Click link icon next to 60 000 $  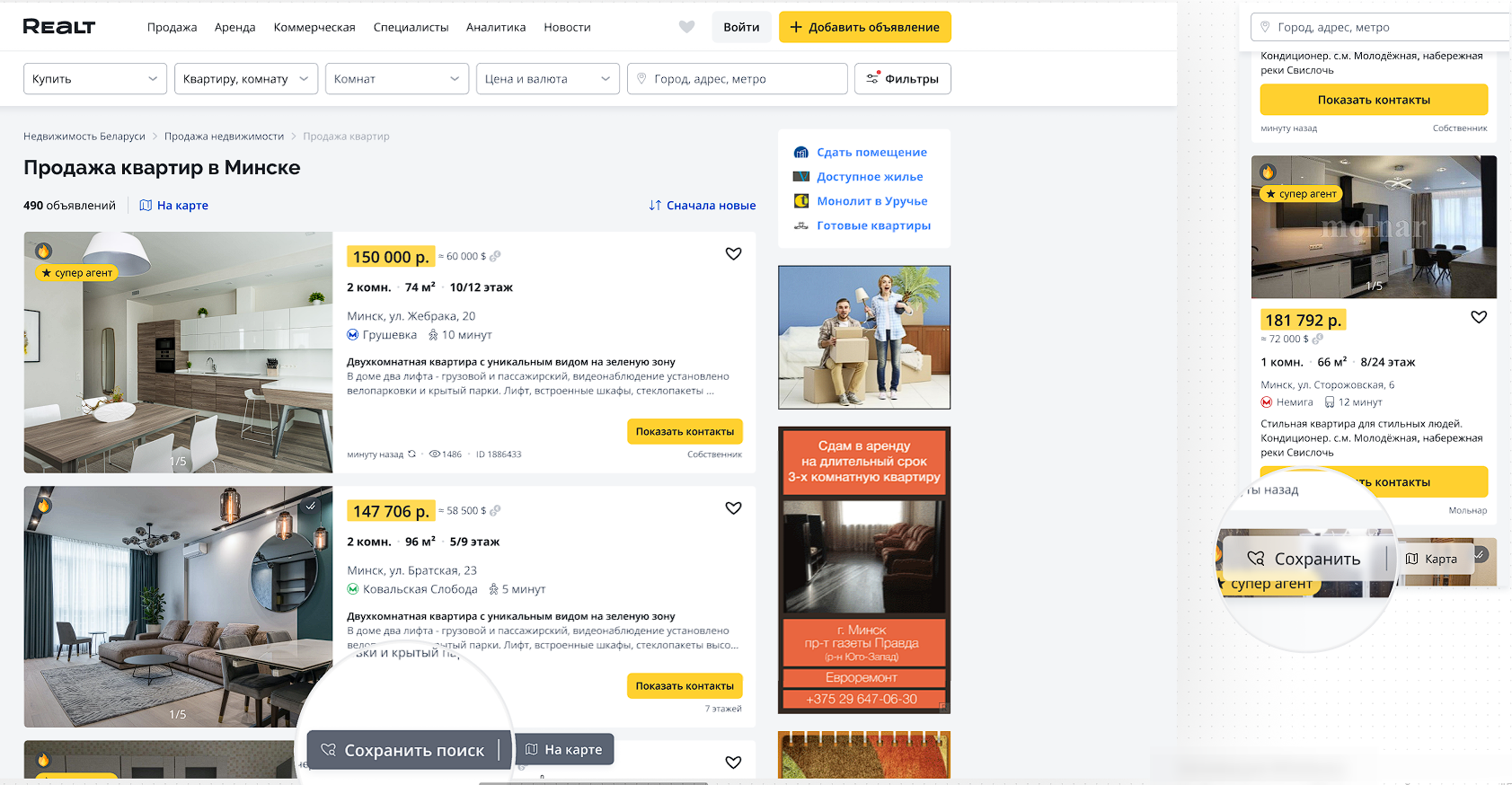495,256
